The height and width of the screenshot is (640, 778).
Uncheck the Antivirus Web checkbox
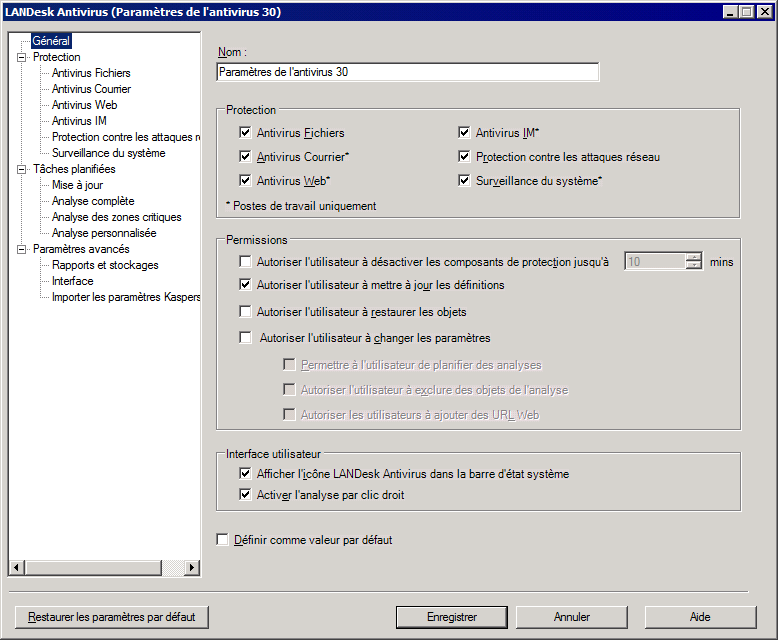(245, 180)
